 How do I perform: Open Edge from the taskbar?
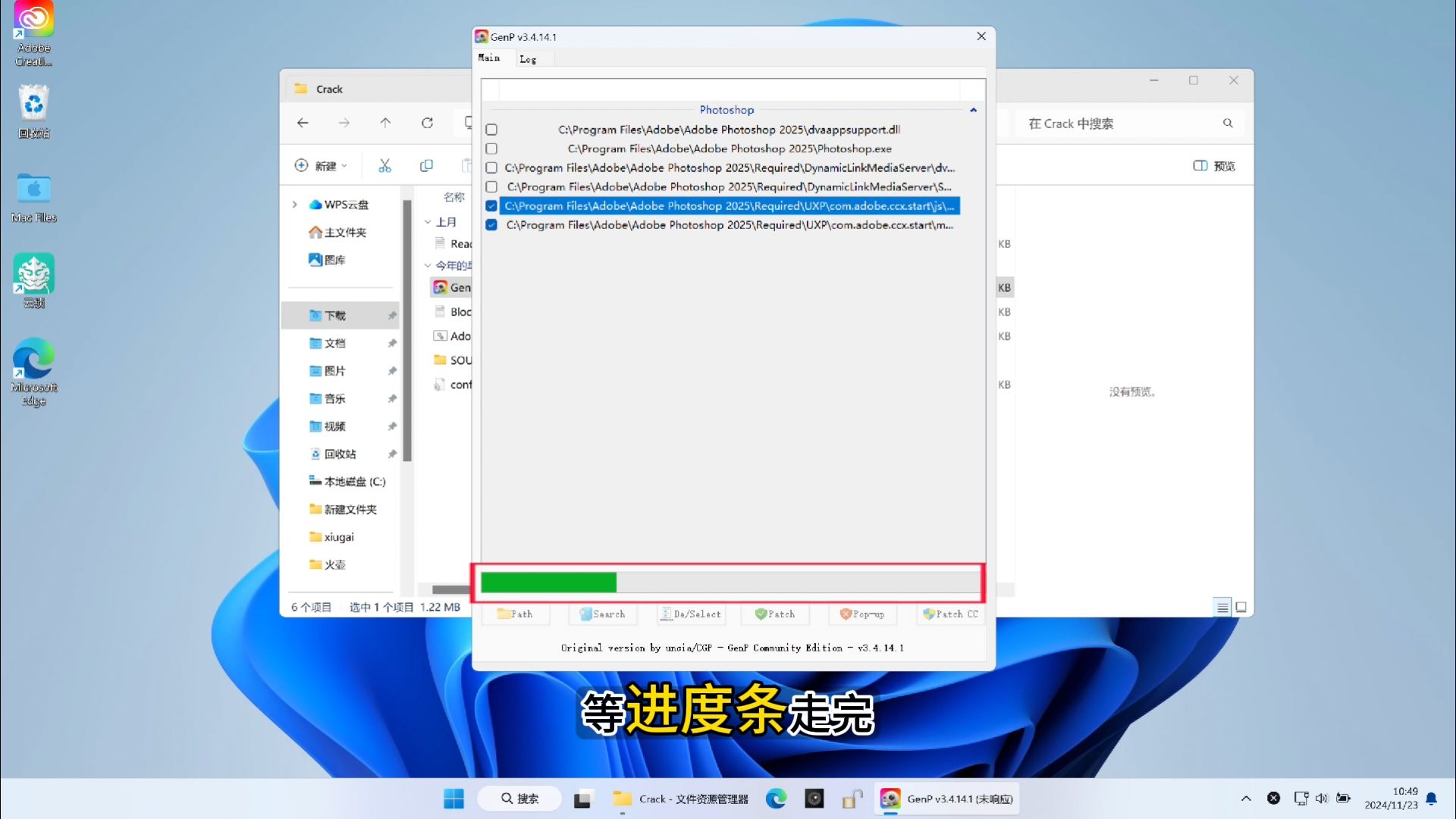pyautogui.click(x=776, y=799)
